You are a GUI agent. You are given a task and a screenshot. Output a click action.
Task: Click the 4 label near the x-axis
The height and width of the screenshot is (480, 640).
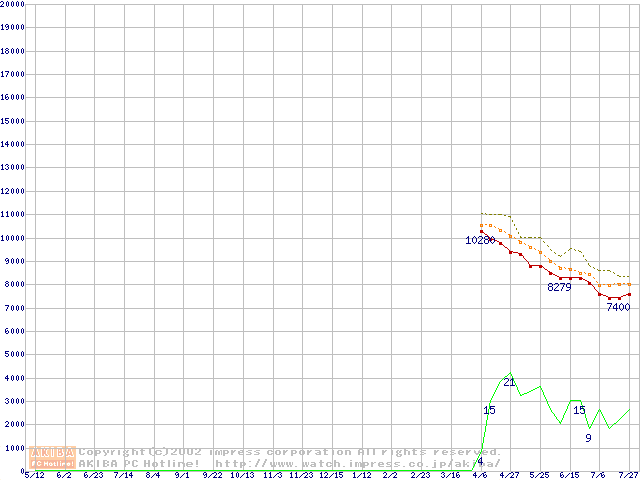coord(480,461)
